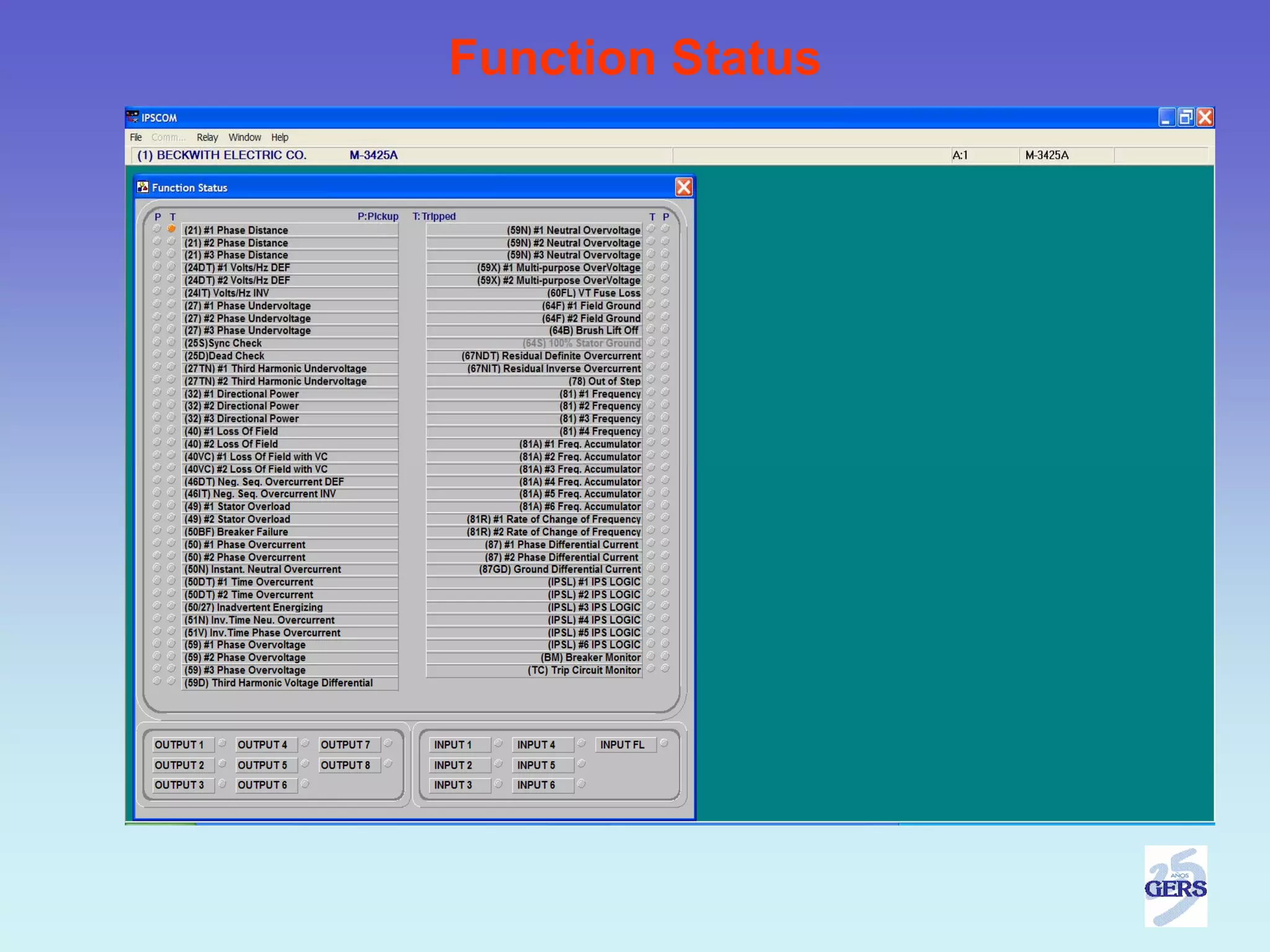Select (40) #1 Loss Of Field row
This screenshot has width=1270, height=952.
pyautogui.click(x=290, y=431)
